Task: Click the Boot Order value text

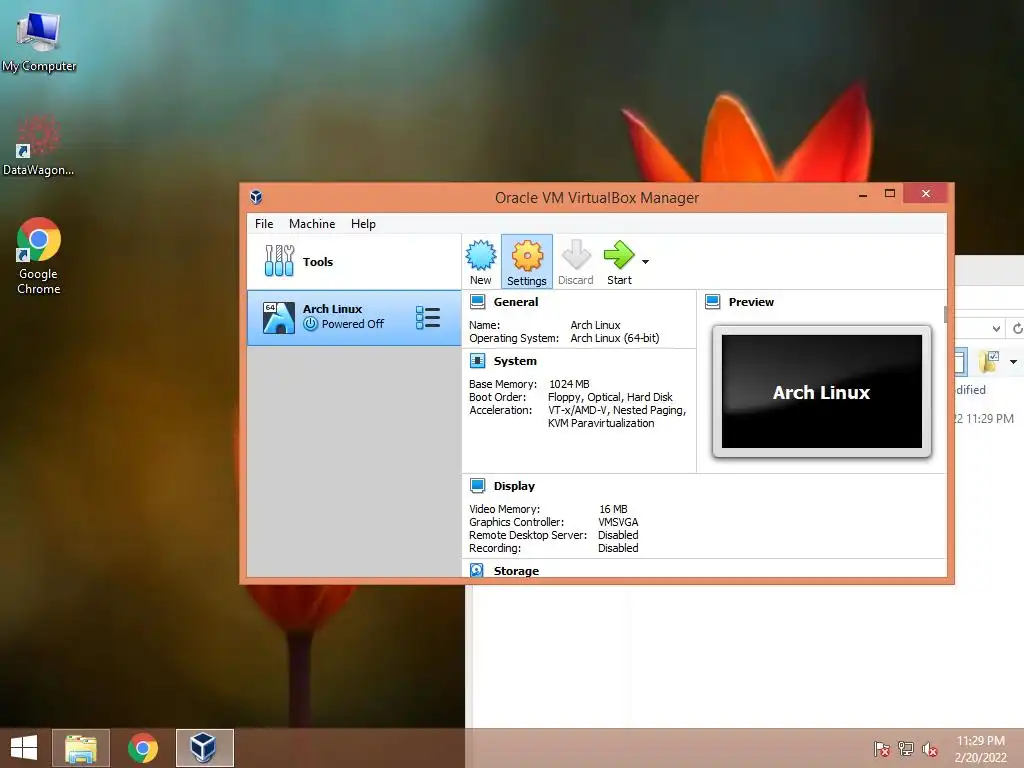Action: tap(610, 397)
